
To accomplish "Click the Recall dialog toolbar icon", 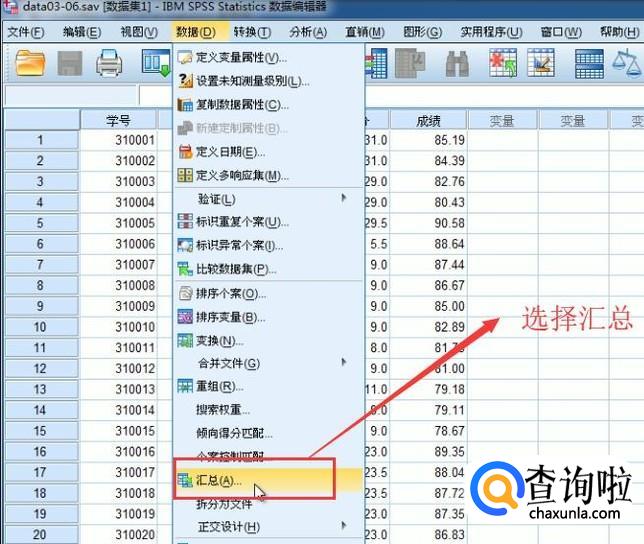I will 156,63.
